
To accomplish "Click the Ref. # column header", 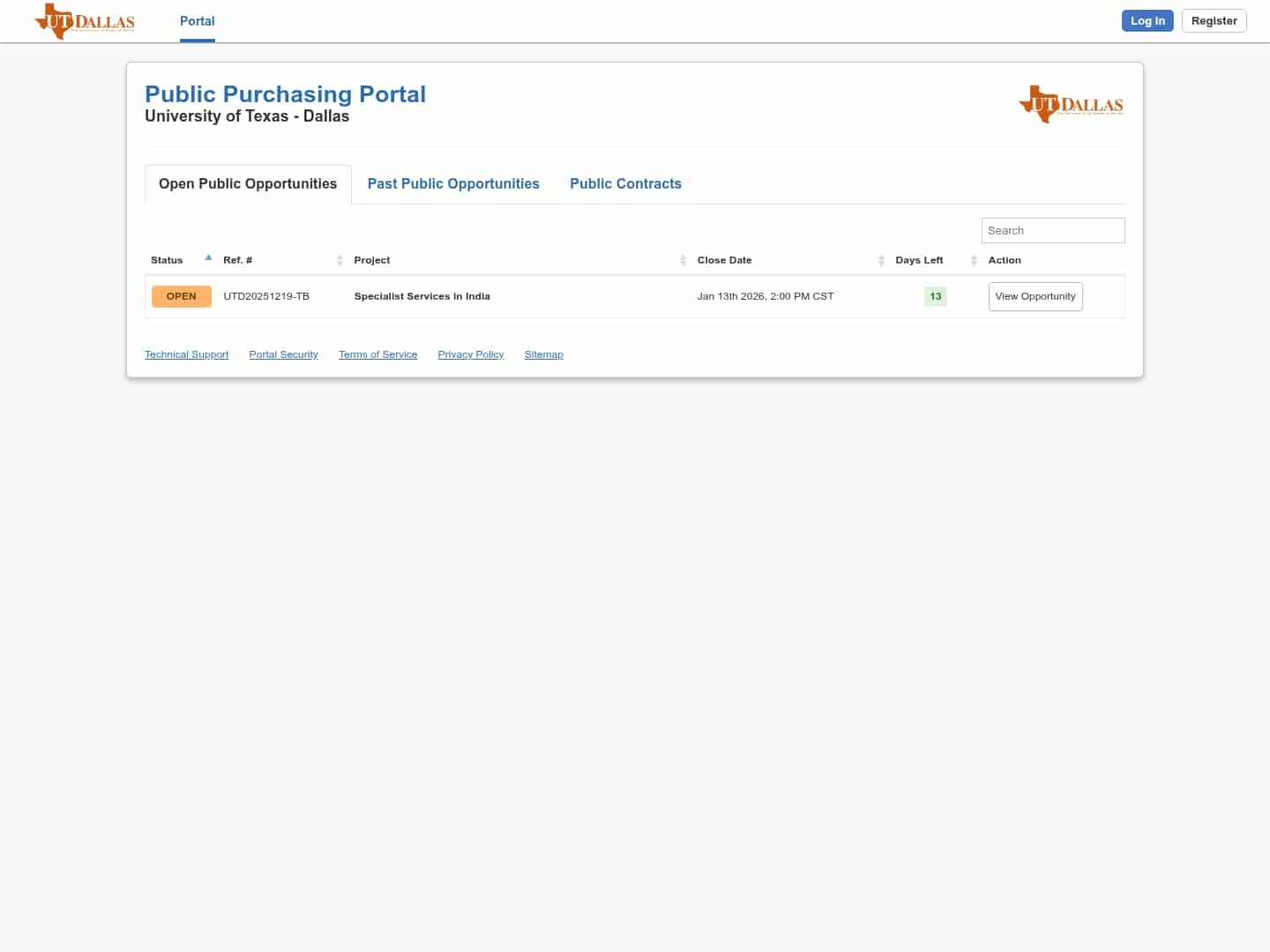I will coord(237,260).
